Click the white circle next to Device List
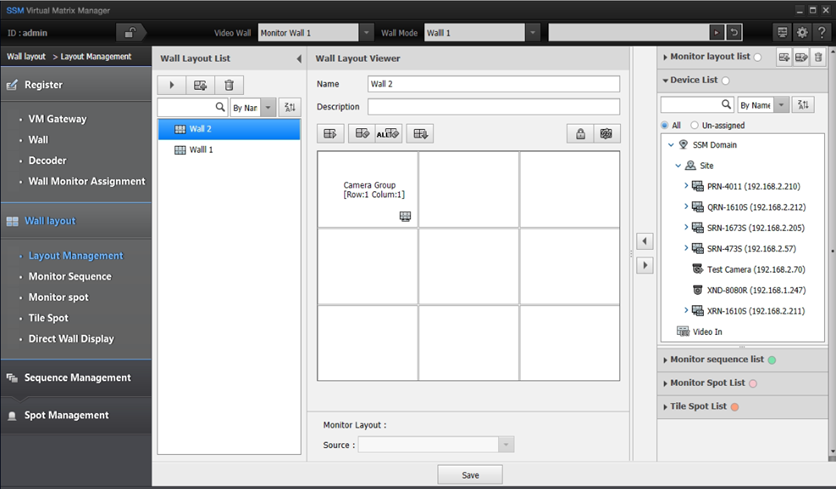836x489 pixels. tap(726, 81)
